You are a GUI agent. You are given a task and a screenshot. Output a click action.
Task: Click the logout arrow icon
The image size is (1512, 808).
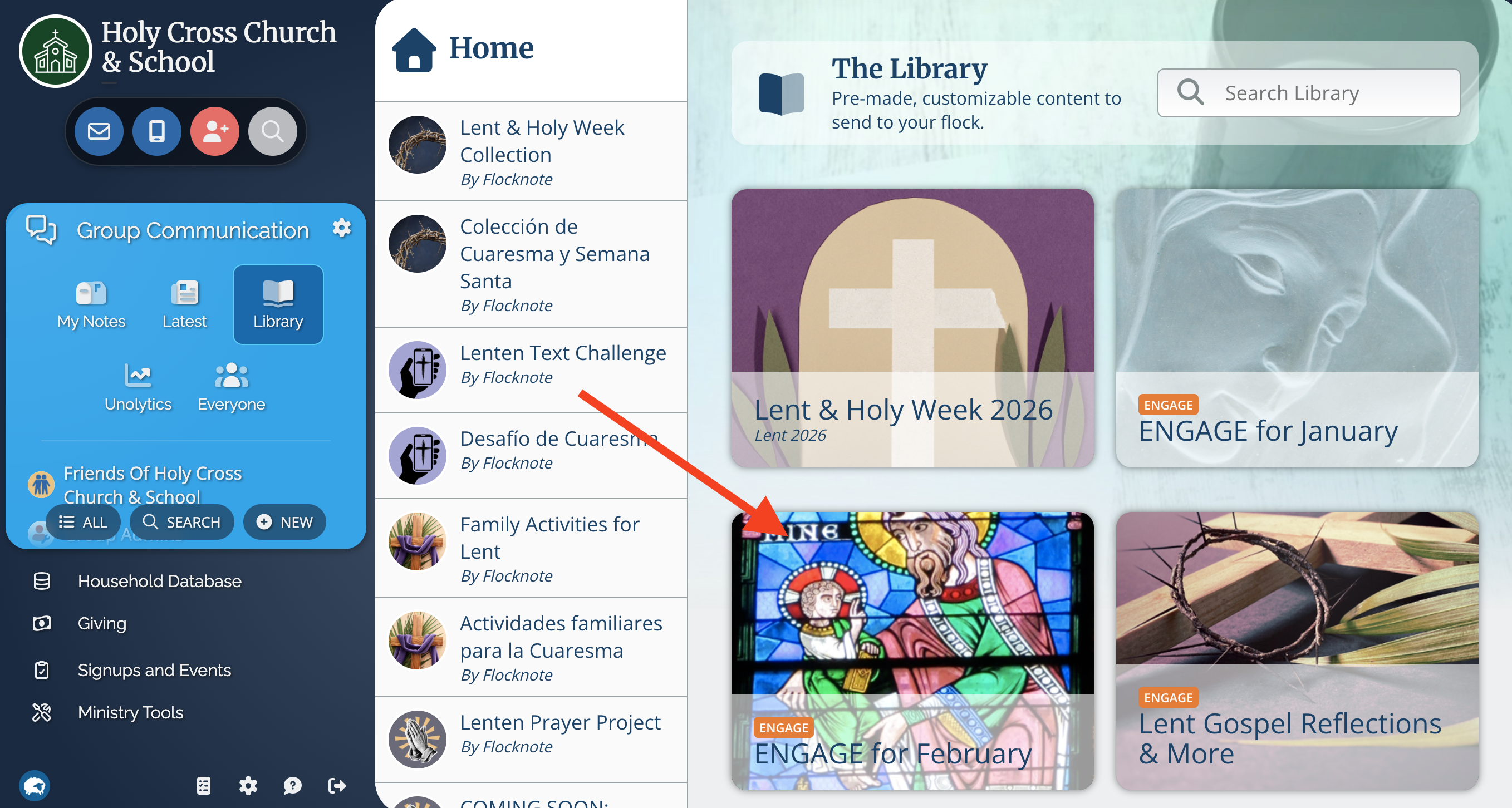coord(337,785)
